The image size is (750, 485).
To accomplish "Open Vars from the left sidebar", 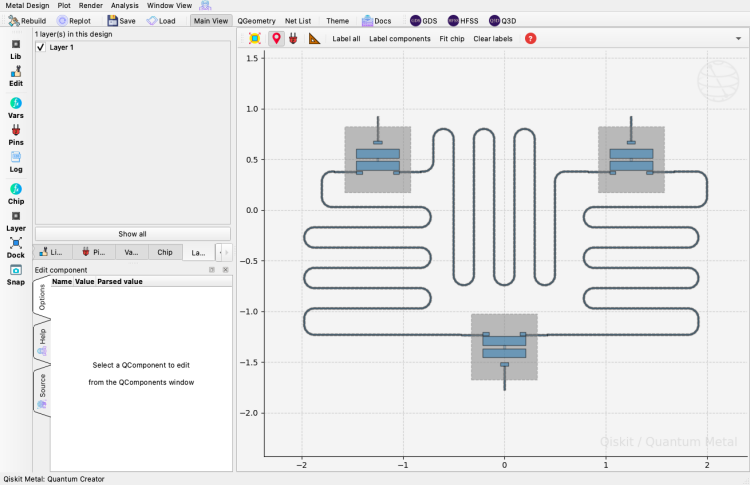I will pyautogui.click(x=16, y=108).
